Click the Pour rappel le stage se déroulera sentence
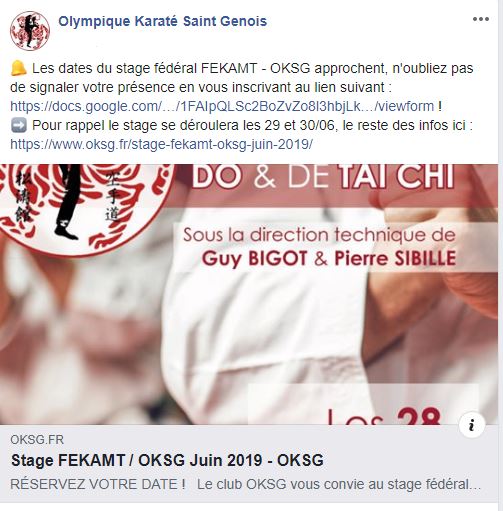This screenshot has height=511, width=503. (x=252, y=126)
